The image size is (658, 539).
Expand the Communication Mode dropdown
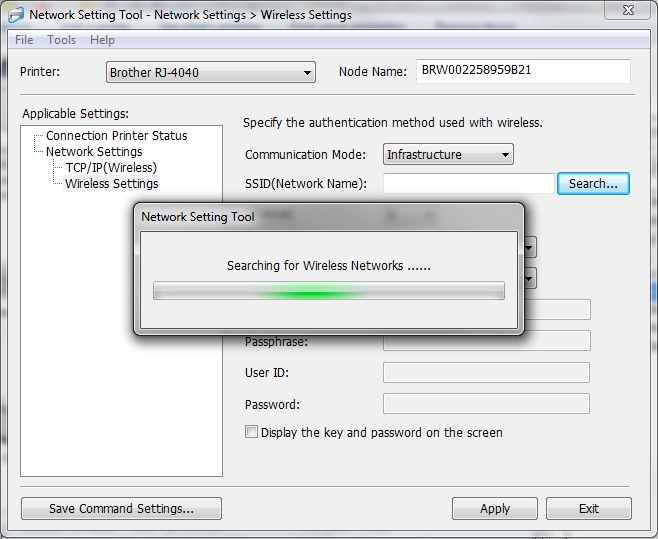pyautogui.click(x=448, y=155)
